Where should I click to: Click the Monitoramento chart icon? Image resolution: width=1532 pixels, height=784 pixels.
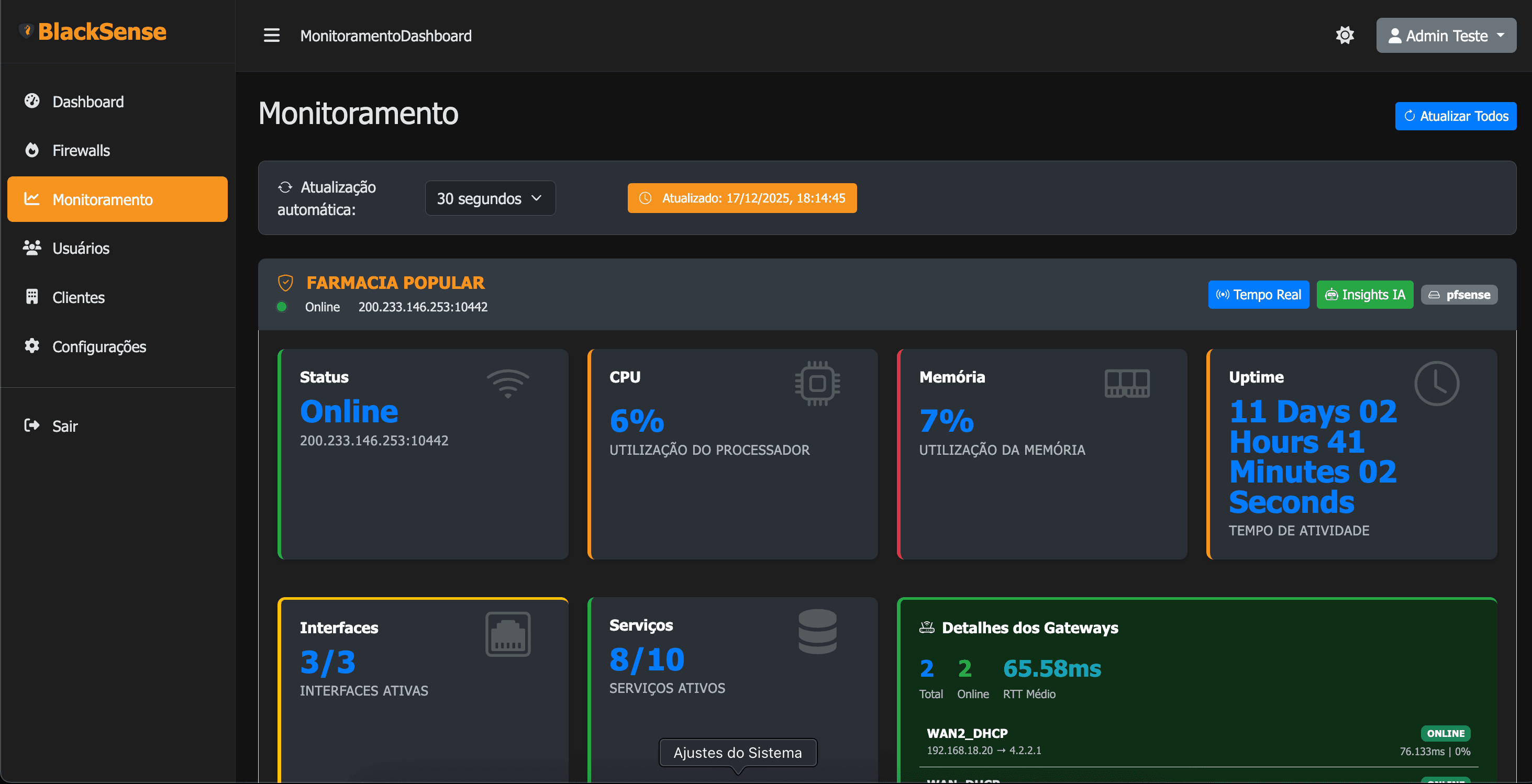32,199
